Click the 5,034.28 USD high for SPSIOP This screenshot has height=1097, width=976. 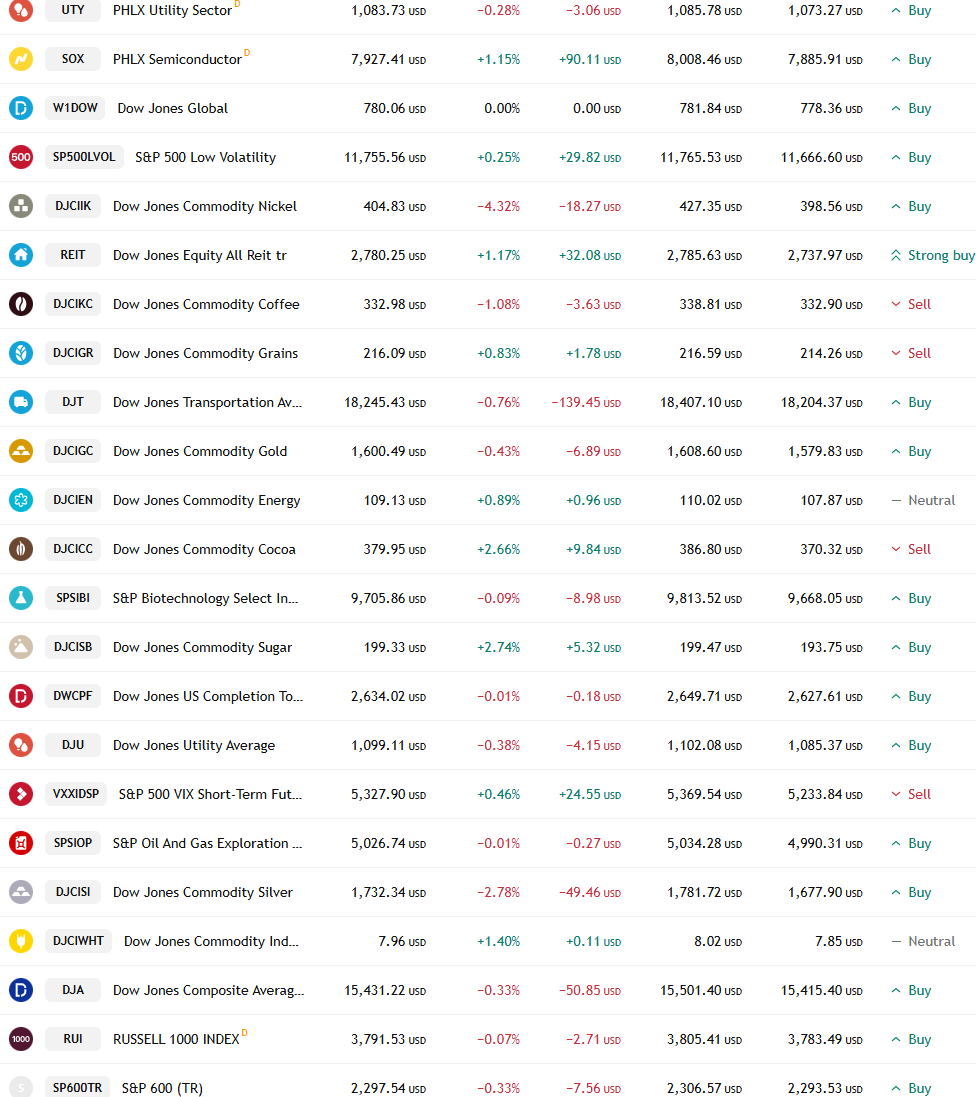point(705,843)
